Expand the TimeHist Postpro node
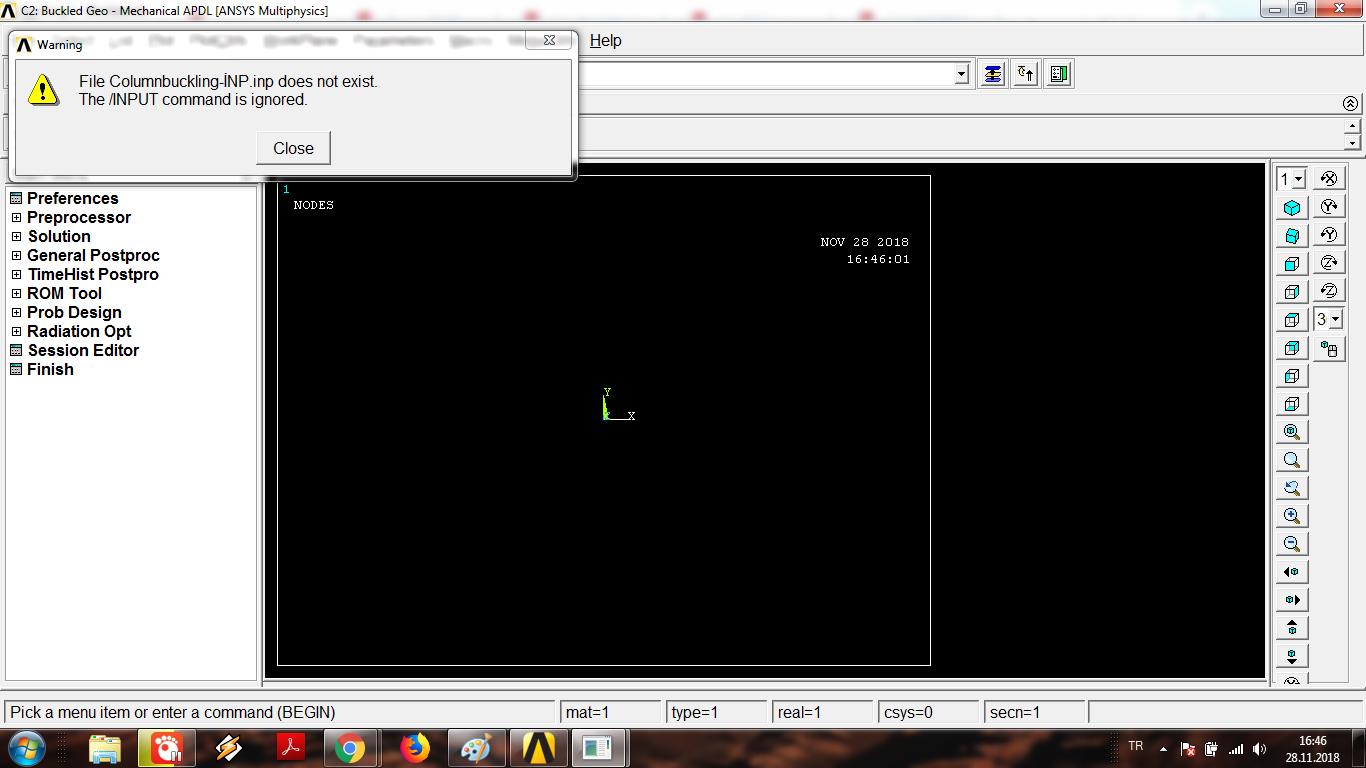 point(16,274)
